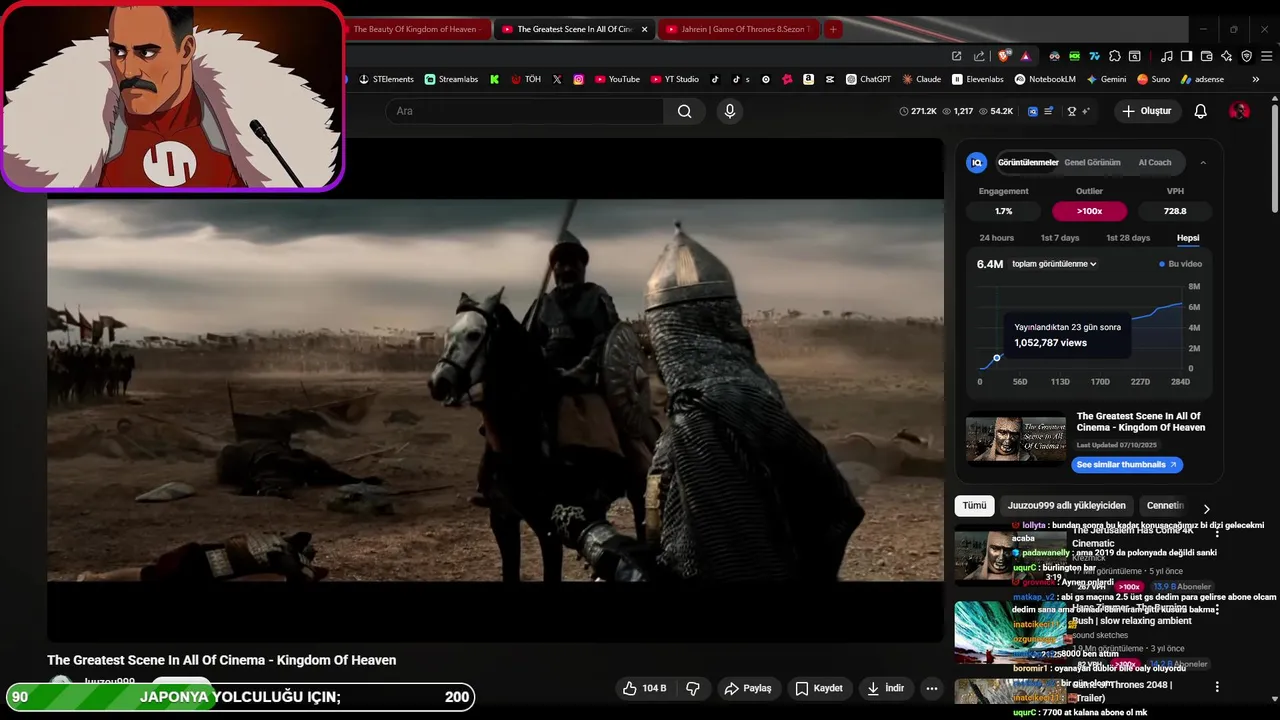Click the Ara search input field
Image resolution: width=1280 pixels, height=720 pixels.
coord(525,111)
